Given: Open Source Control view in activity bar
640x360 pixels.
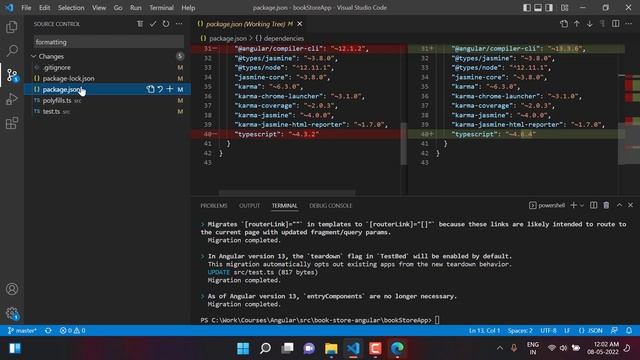Looking at the screenshot, I should (x=12, y=75).
